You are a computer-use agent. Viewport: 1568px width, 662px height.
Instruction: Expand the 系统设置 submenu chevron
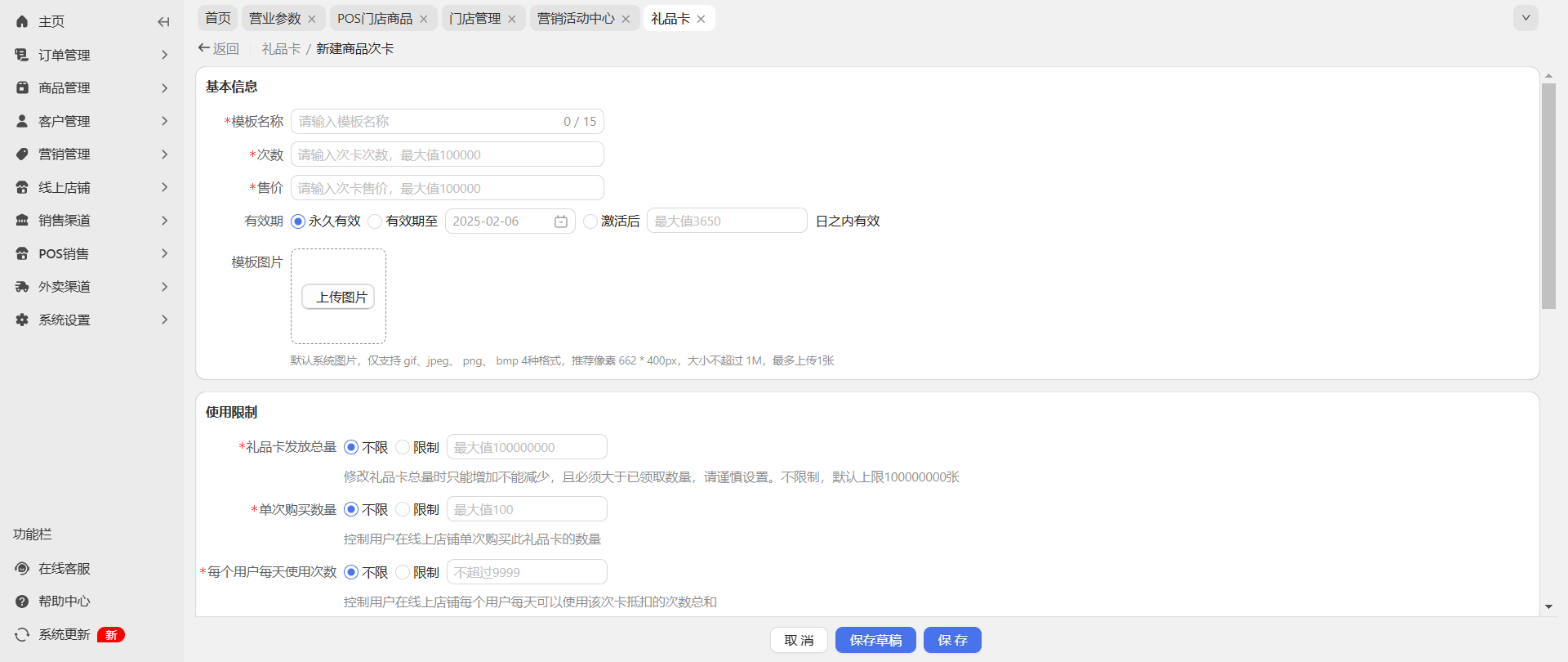164,320
